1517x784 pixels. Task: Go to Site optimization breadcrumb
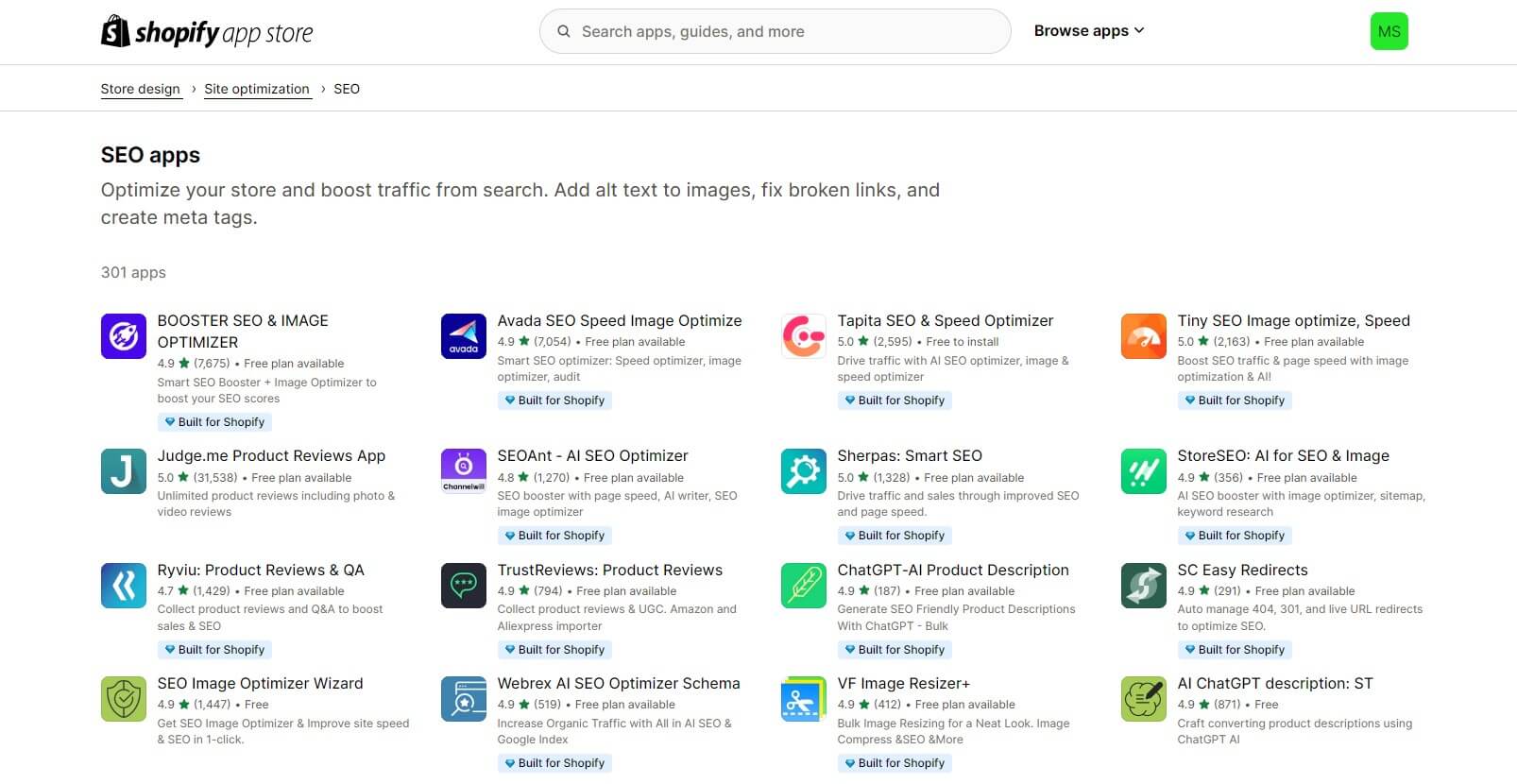257,89
